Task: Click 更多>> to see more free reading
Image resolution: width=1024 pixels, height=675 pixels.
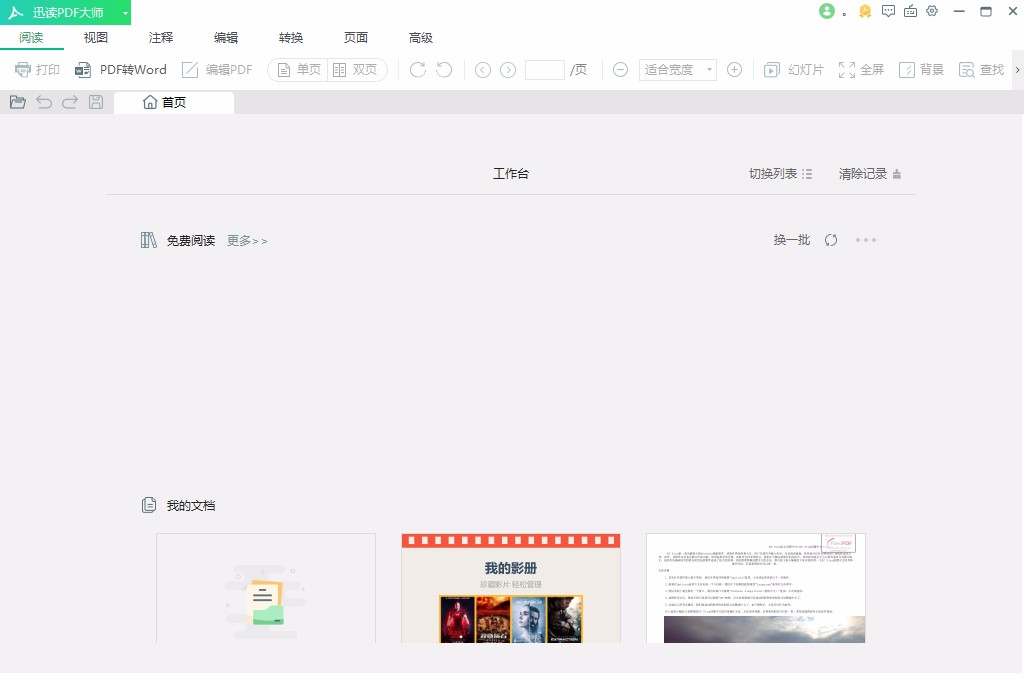Action: (x=246, y=240)
